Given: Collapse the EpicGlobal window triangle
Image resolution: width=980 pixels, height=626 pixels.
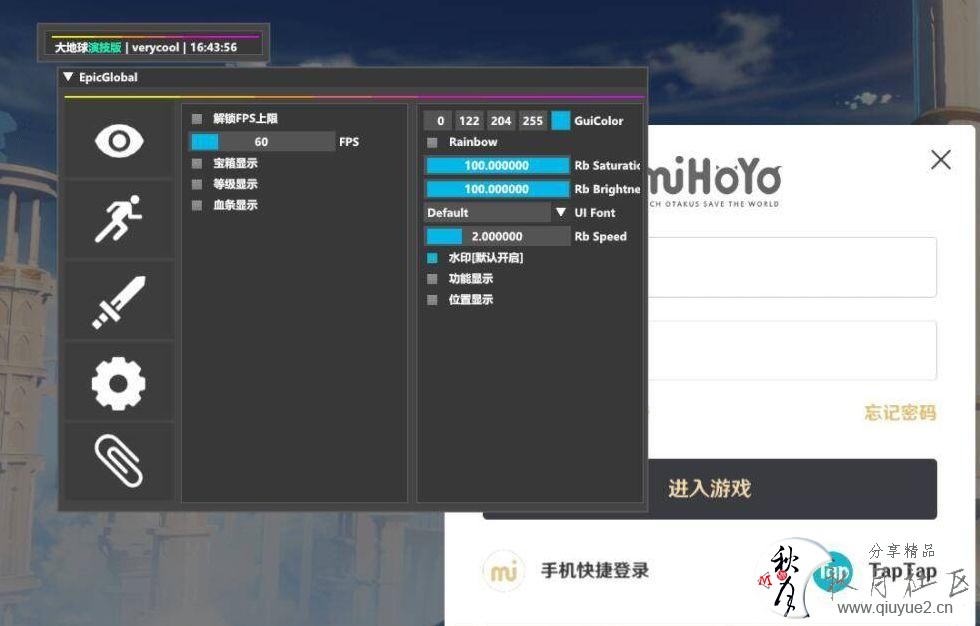Looking at the screenshot, I should coord(69,77).
